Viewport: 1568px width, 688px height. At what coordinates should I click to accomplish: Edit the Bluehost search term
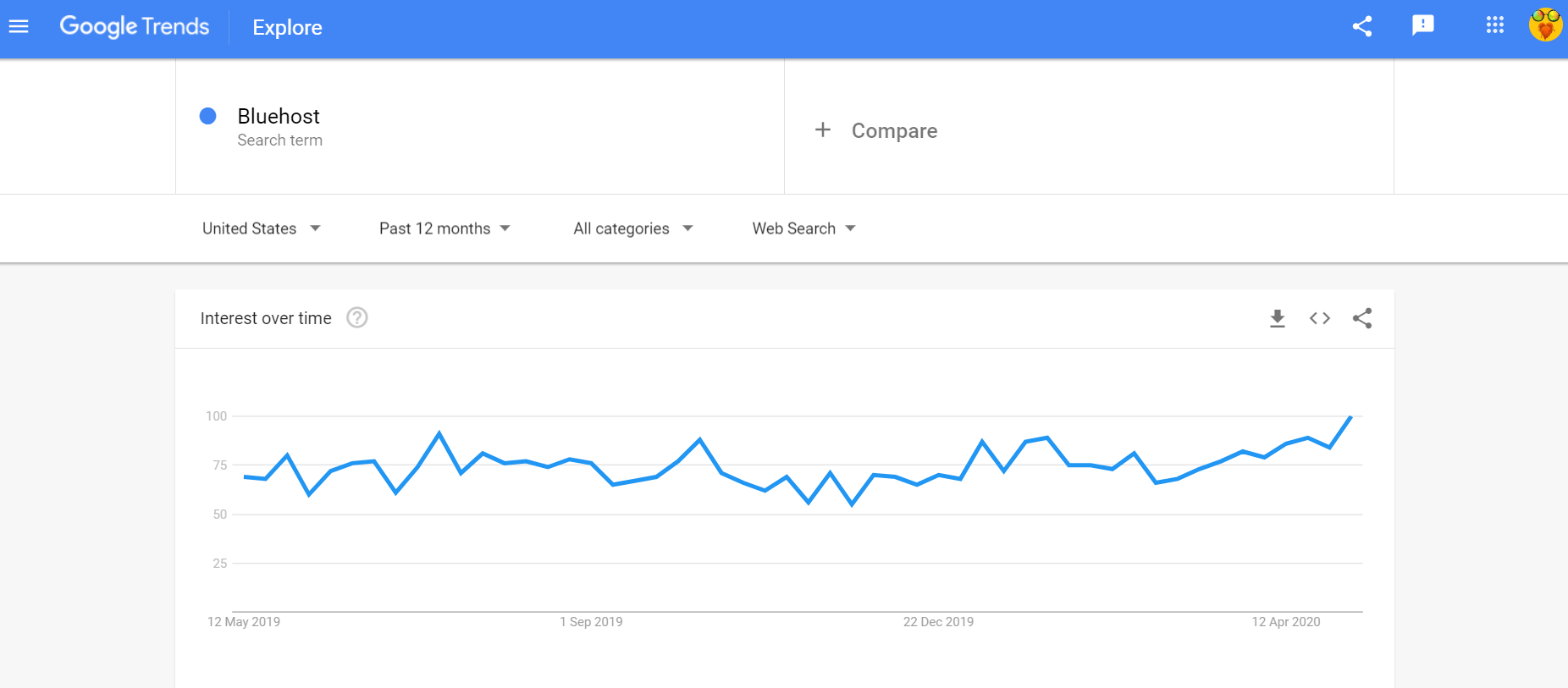click(x=279, y=116)
